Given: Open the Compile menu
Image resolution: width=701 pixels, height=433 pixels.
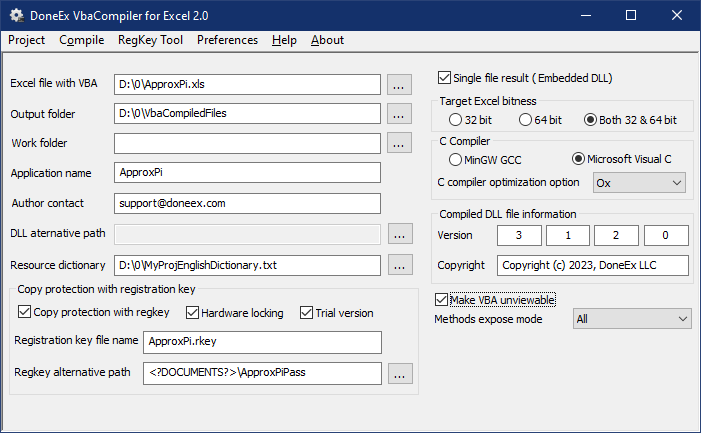Looking at the screenshot, I should 81,40.
